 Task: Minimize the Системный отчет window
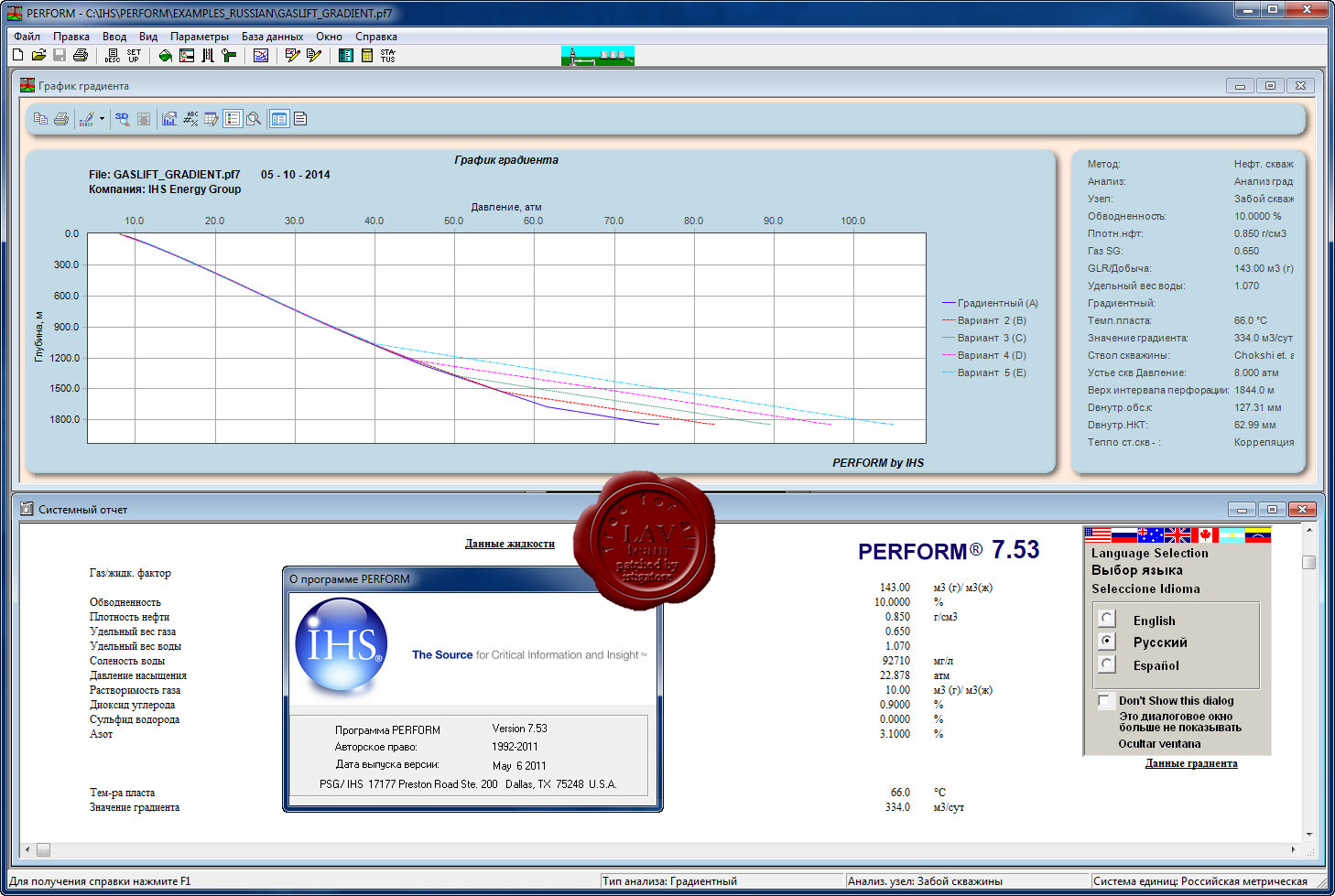pyautogui.click(x=1241, y=510)
